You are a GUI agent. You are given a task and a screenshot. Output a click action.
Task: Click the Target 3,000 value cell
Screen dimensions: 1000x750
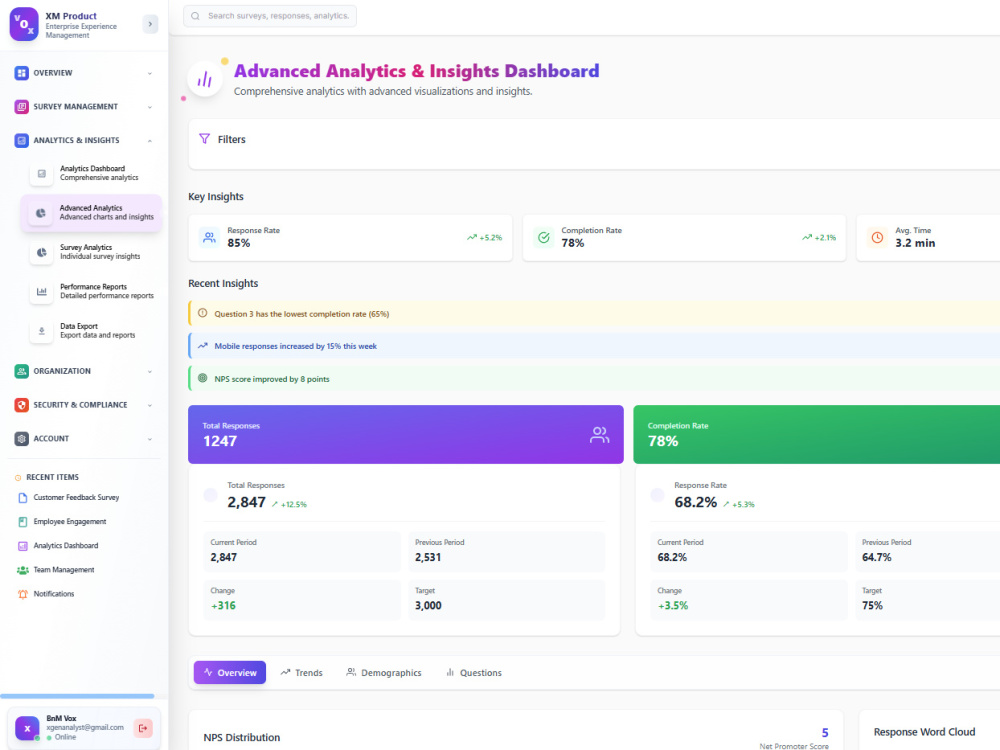point(506,599)
